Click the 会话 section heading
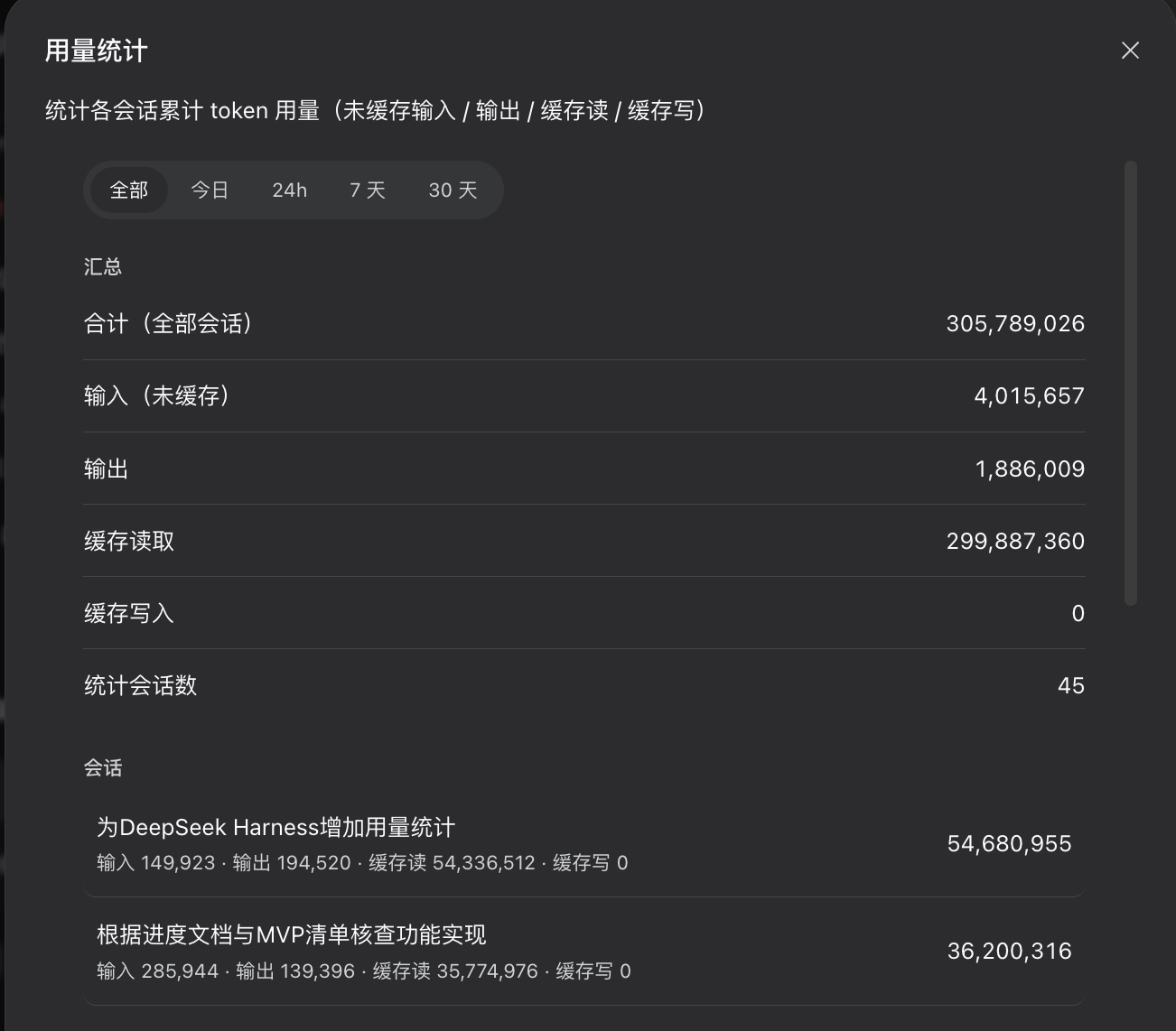 click(103, 768)
